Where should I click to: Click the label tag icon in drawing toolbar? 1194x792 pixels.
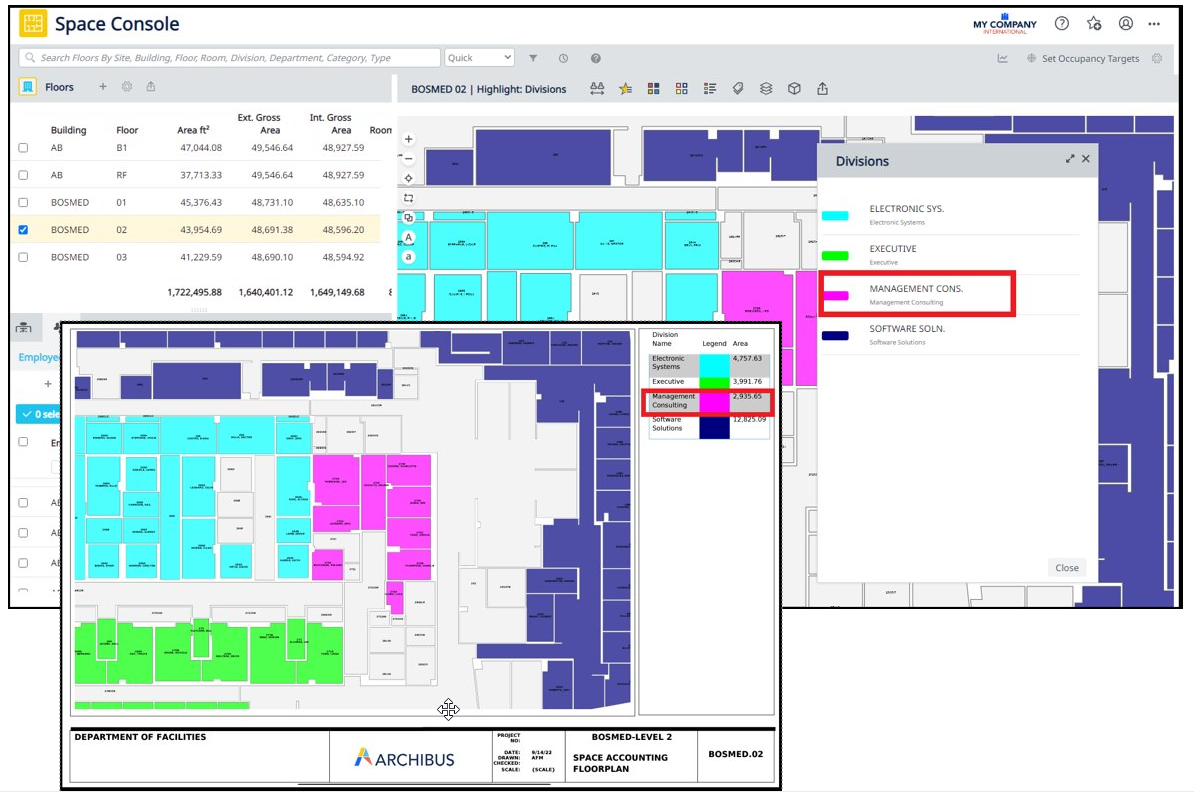tap(738, 88)
